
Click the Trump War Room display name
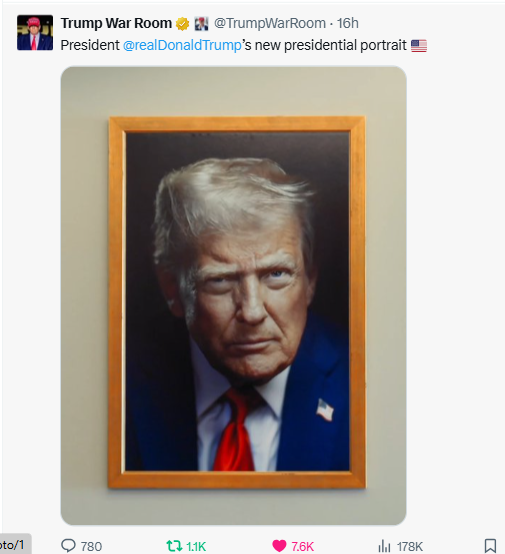[x=116, y=23]
